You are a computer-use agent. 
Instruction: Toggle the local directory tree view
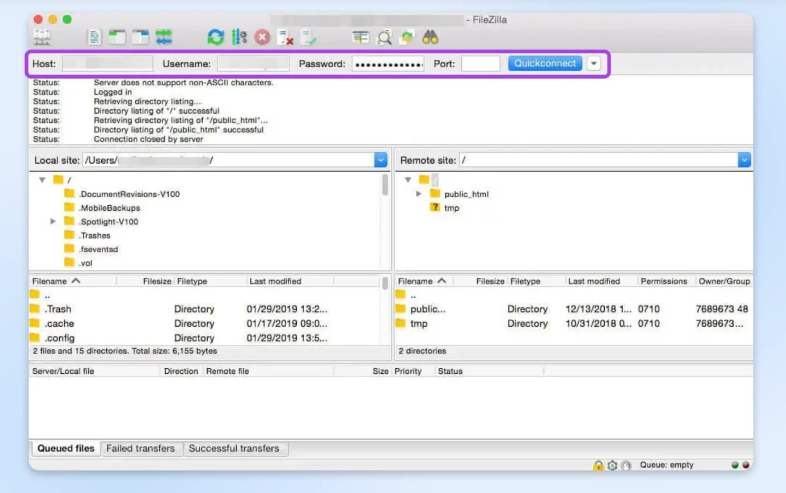click(117, 37)
